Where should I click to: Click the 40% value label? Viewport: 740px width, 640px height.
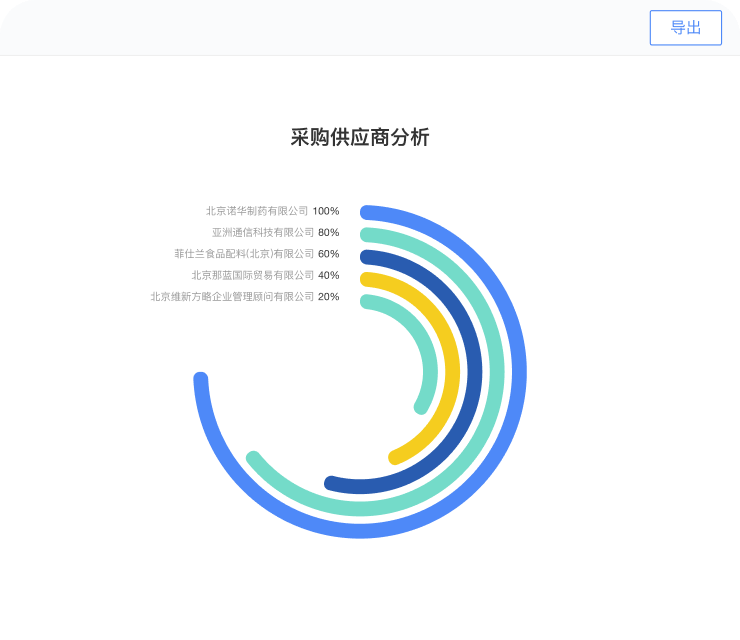(328, 275)
